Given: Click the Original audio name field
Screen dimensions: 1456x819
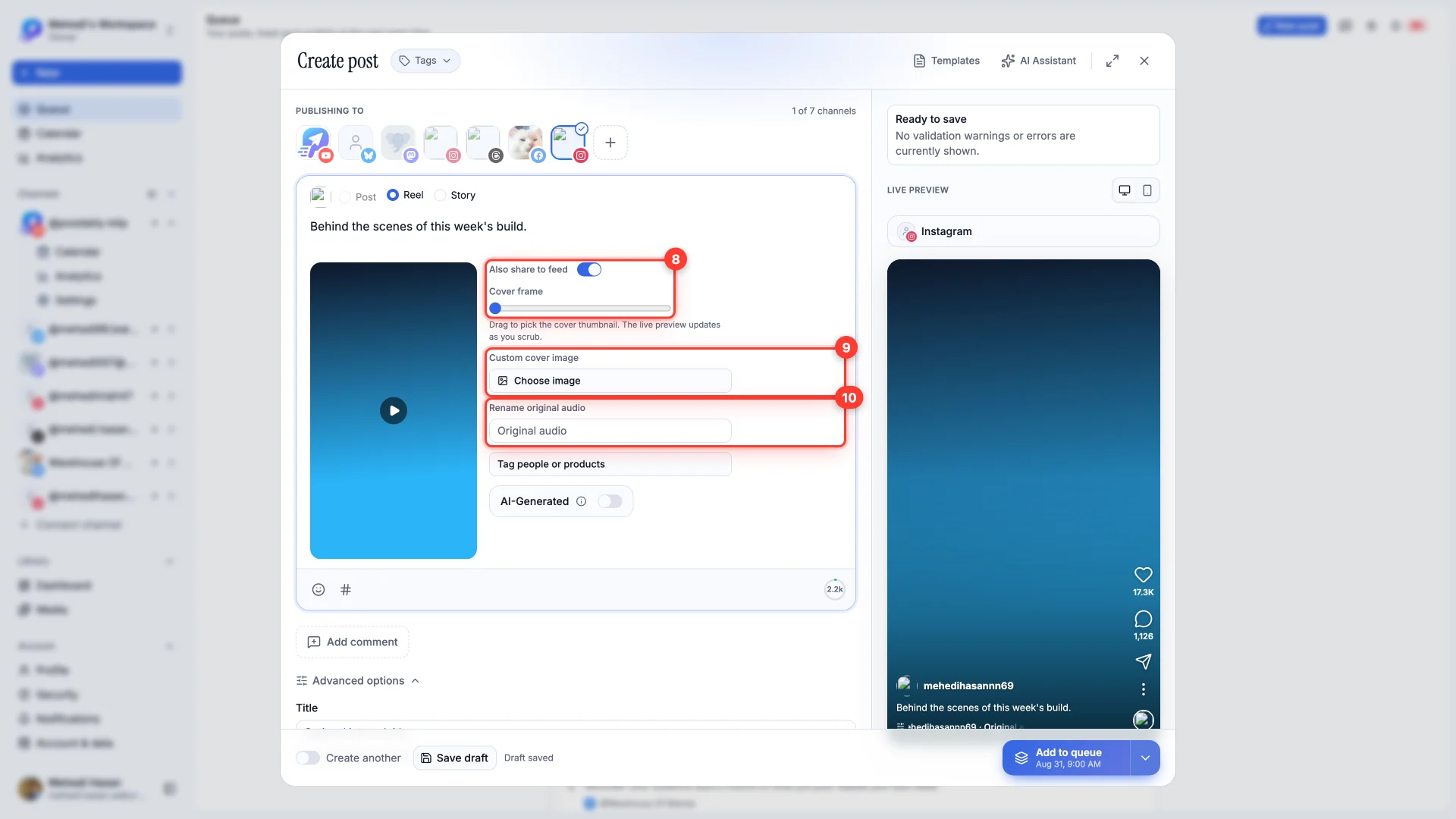Looking at the screenshot, I should pyautogui.click(x=610, y=431).
